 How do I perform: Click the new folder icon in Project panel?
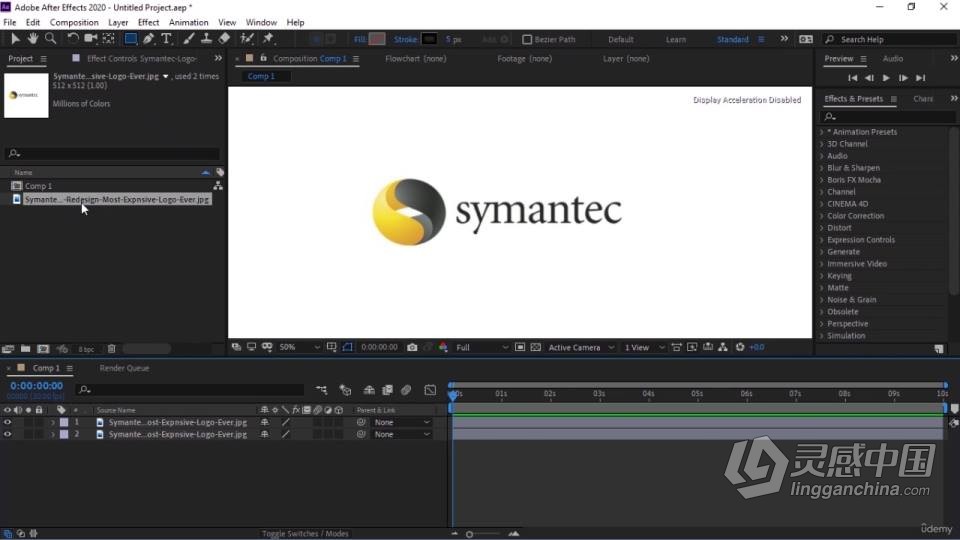25,349
